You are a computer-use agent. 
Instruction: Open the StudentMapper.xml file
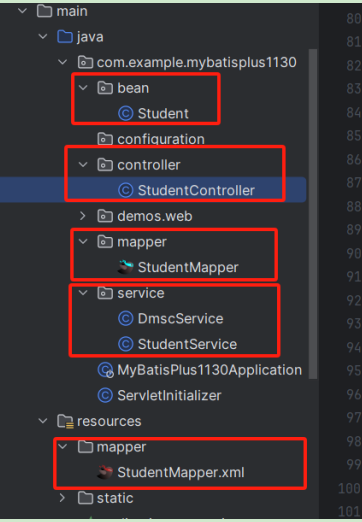click(181, 473)
